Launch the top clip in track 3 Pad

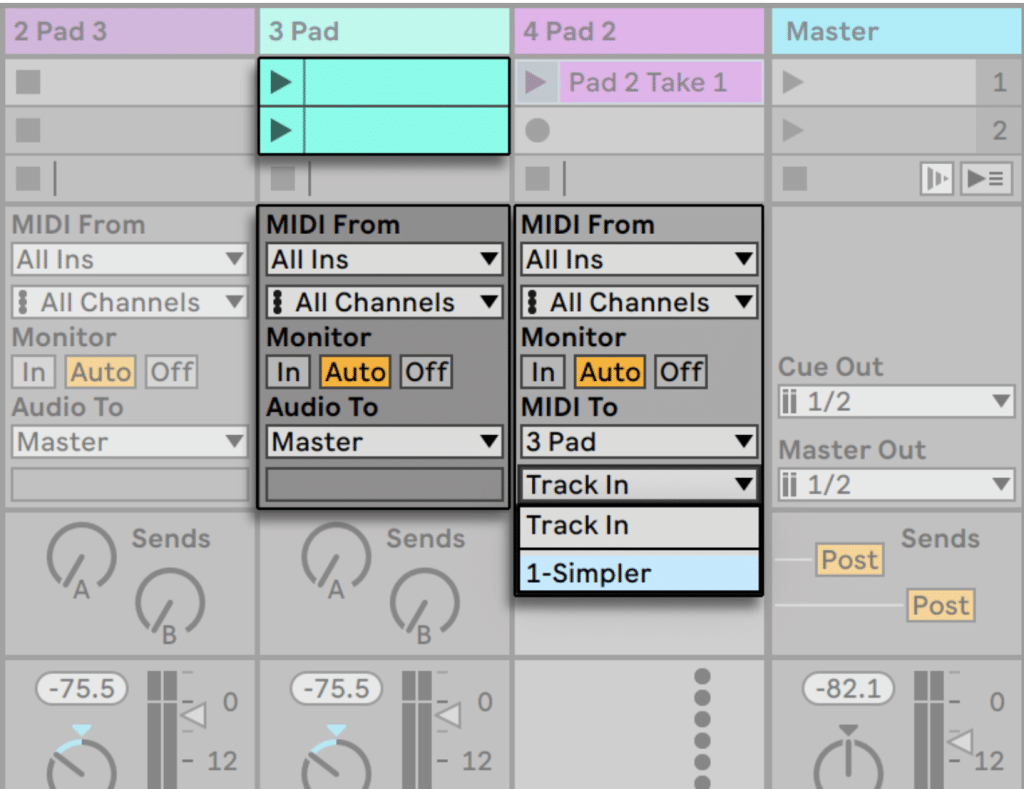(x=281, y=82)
